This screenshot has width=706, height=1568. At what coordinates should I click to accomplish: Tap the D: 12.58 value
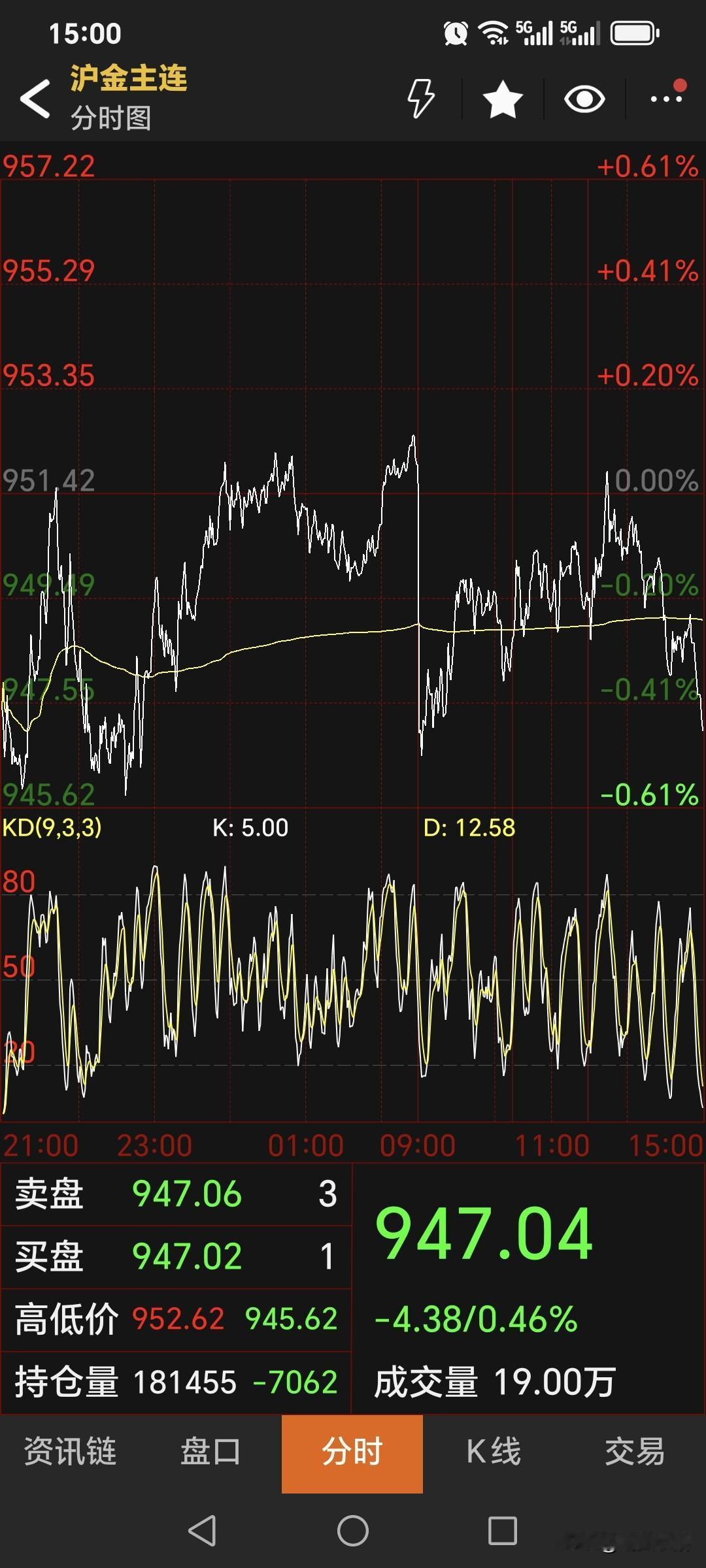pos(469,828)
